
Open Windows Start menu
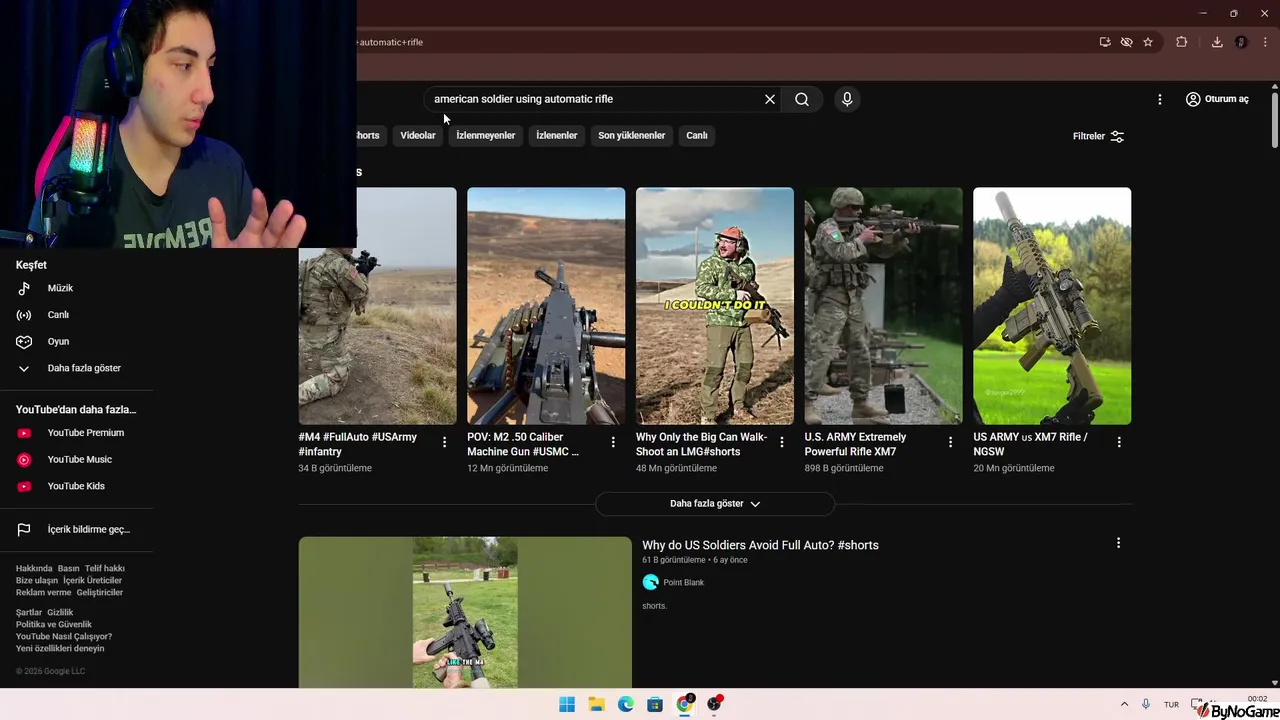567,704
